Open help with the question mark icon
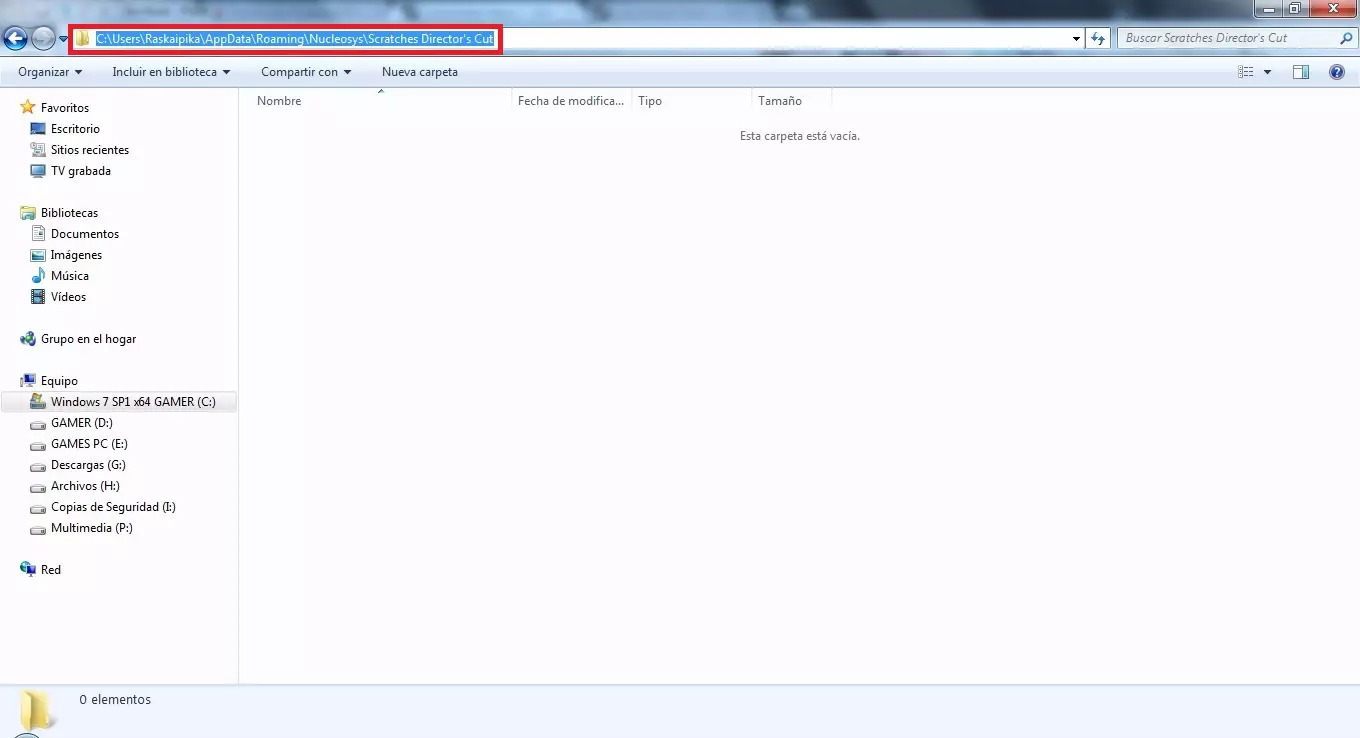Screen dimensions: 1360x738 [x=1337, y=72]
